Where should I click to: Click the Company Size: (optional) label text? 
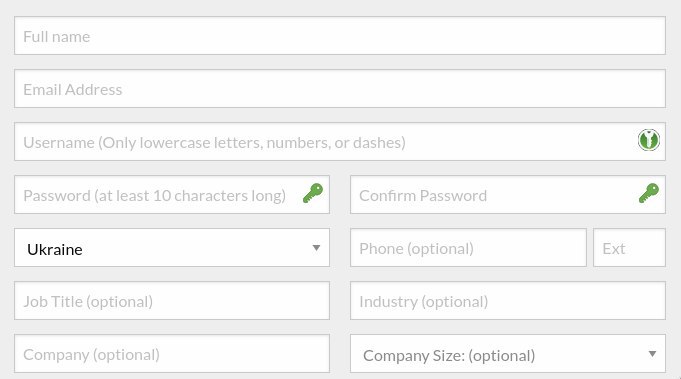[x=449, y=356]
